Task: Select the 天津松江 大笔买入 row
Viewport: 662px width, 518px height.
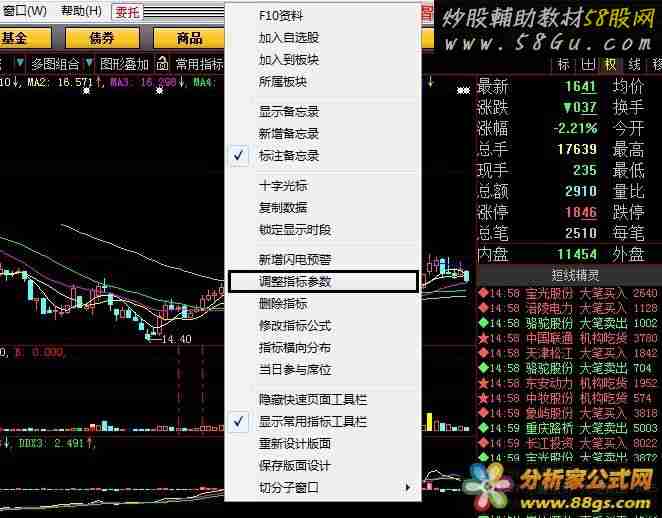Action: tap(568, 353)
